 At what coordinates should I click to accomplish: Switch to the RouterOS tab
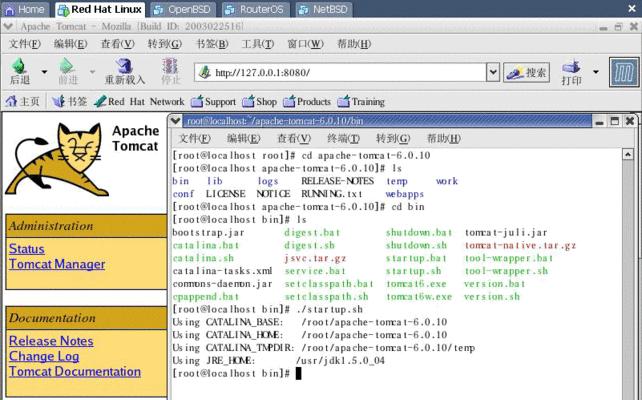pos(256,9)
